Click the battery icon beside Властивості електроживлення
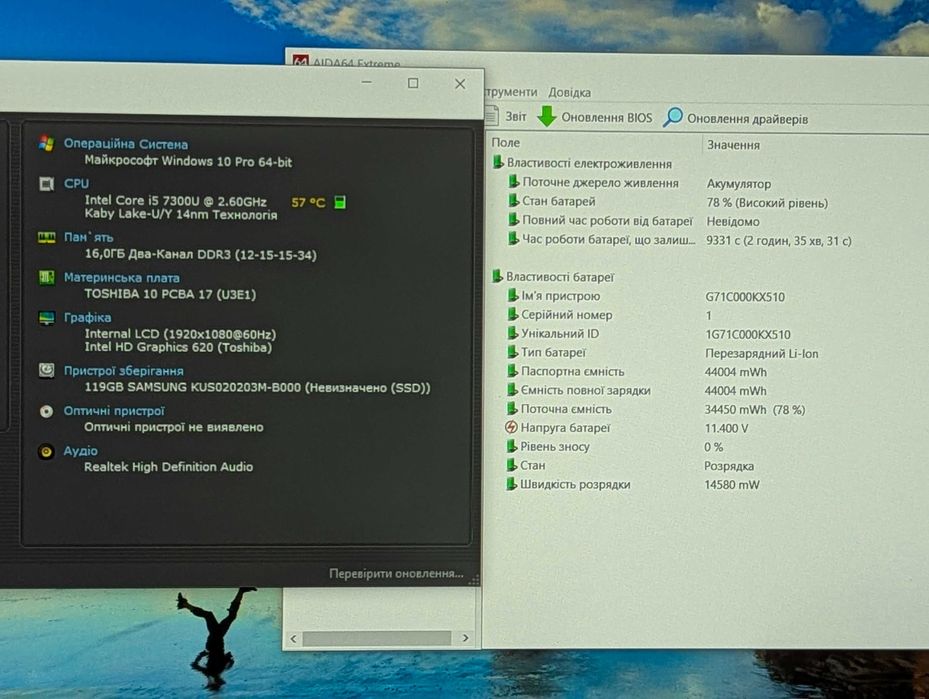Image resolution: width=929 pixels, height=699 pixels. pyautogui.click(x=498, y=162)
